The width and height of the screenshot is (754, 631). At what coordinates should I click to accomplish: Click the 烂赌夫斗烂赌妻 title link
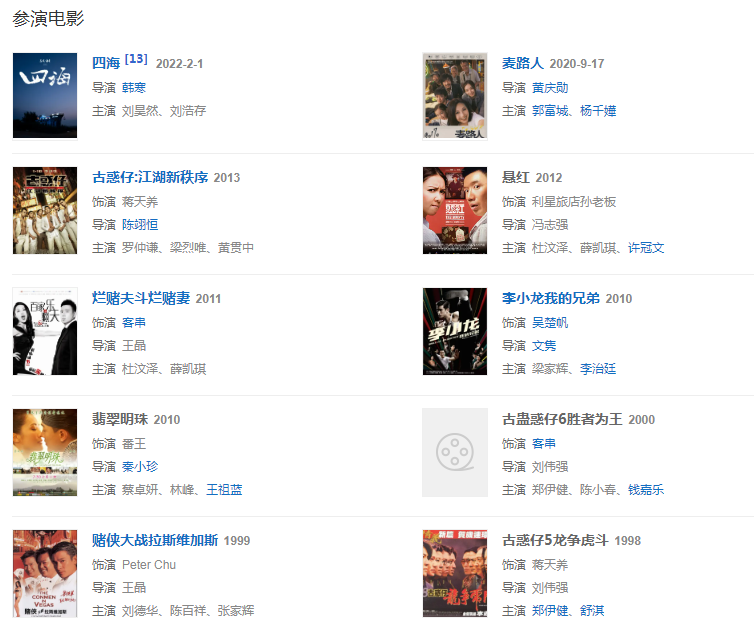[x=141, y=298]
